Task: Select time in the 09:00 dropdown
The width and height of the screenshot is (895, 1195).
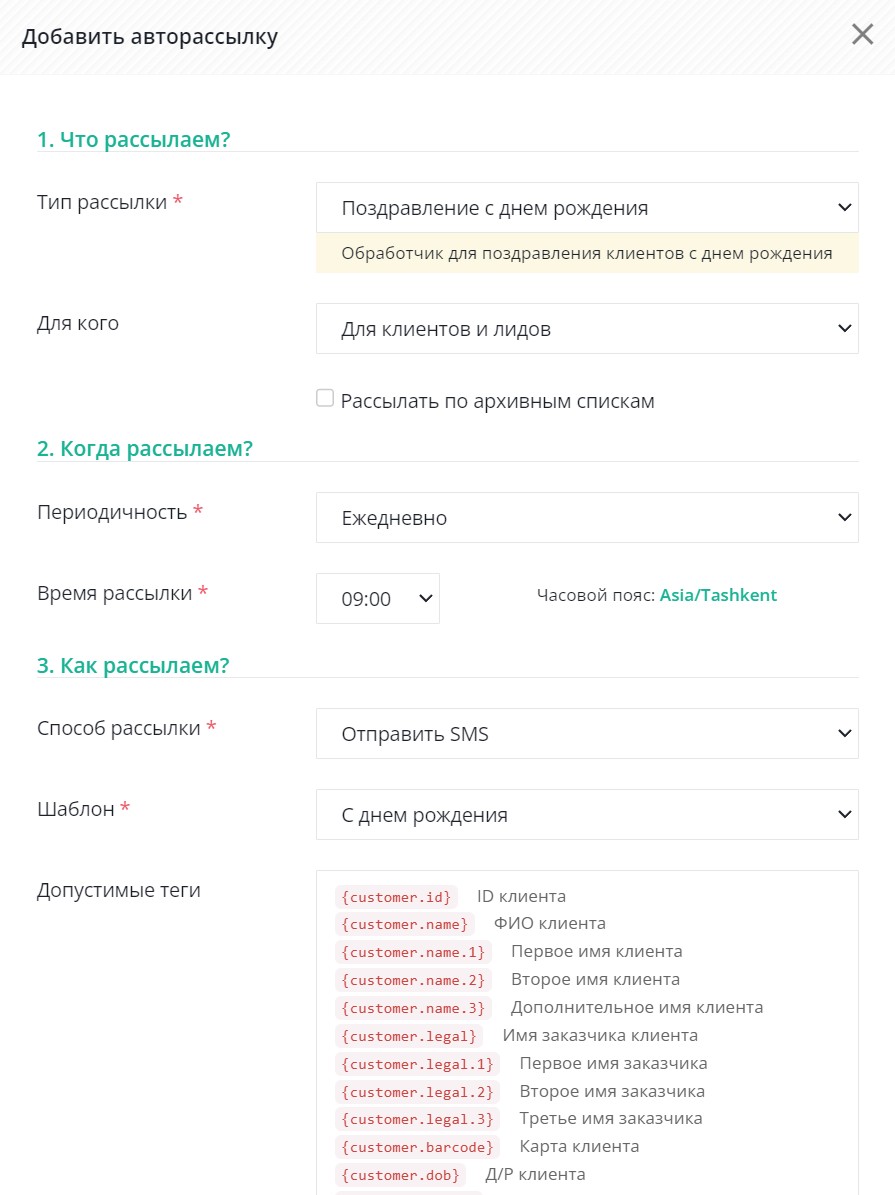Action: click(377, 598)
